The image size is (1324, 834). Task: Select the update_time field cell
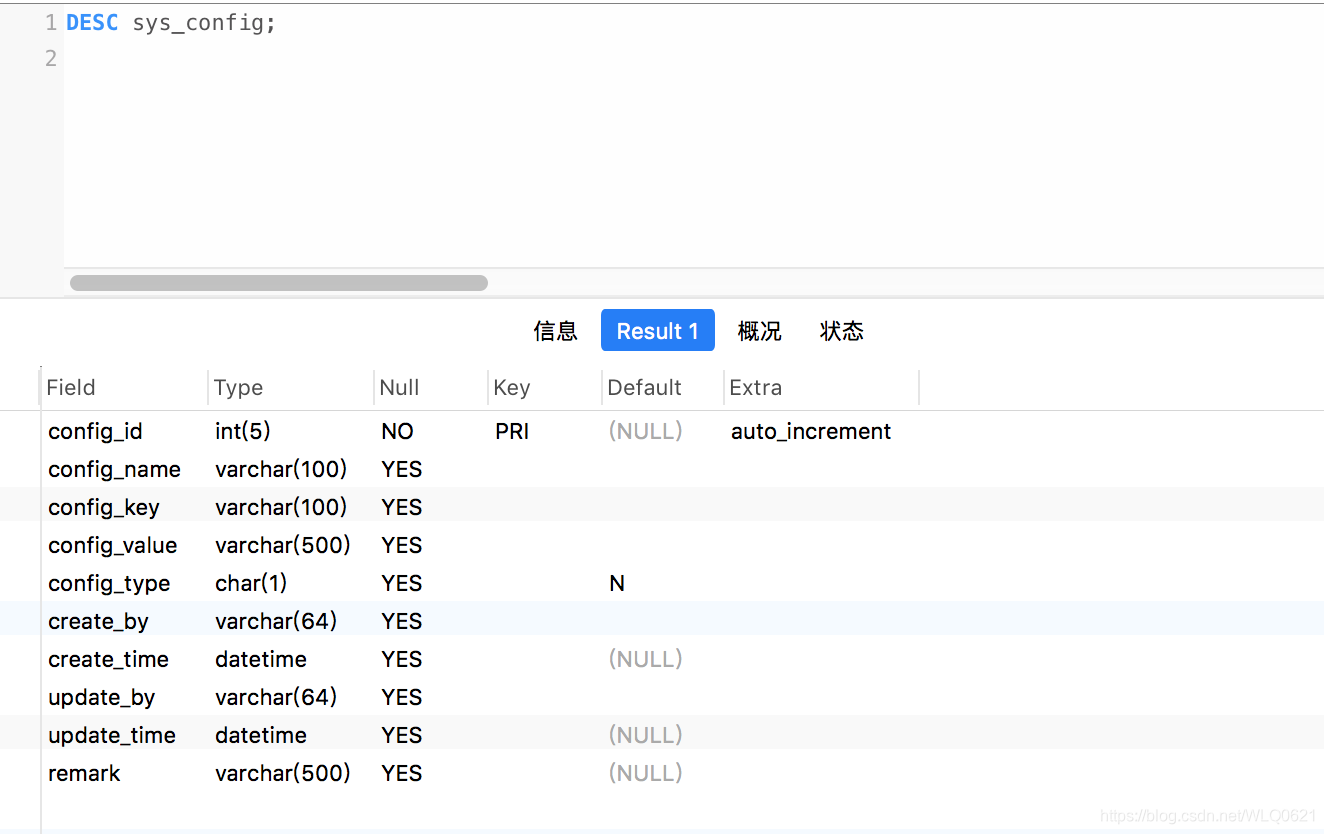[112, 735]
